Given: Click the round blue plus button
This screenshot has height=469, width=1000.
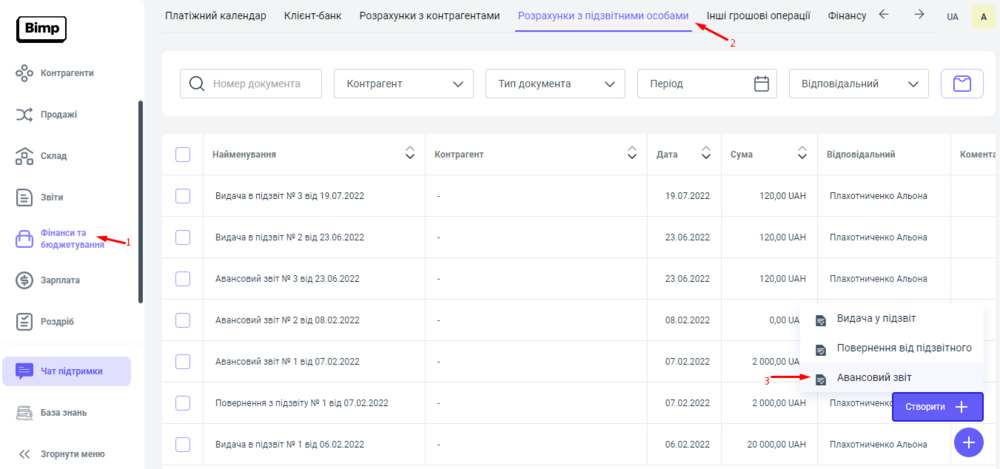Looking at the screenshot, I should [x=968, y=441].
